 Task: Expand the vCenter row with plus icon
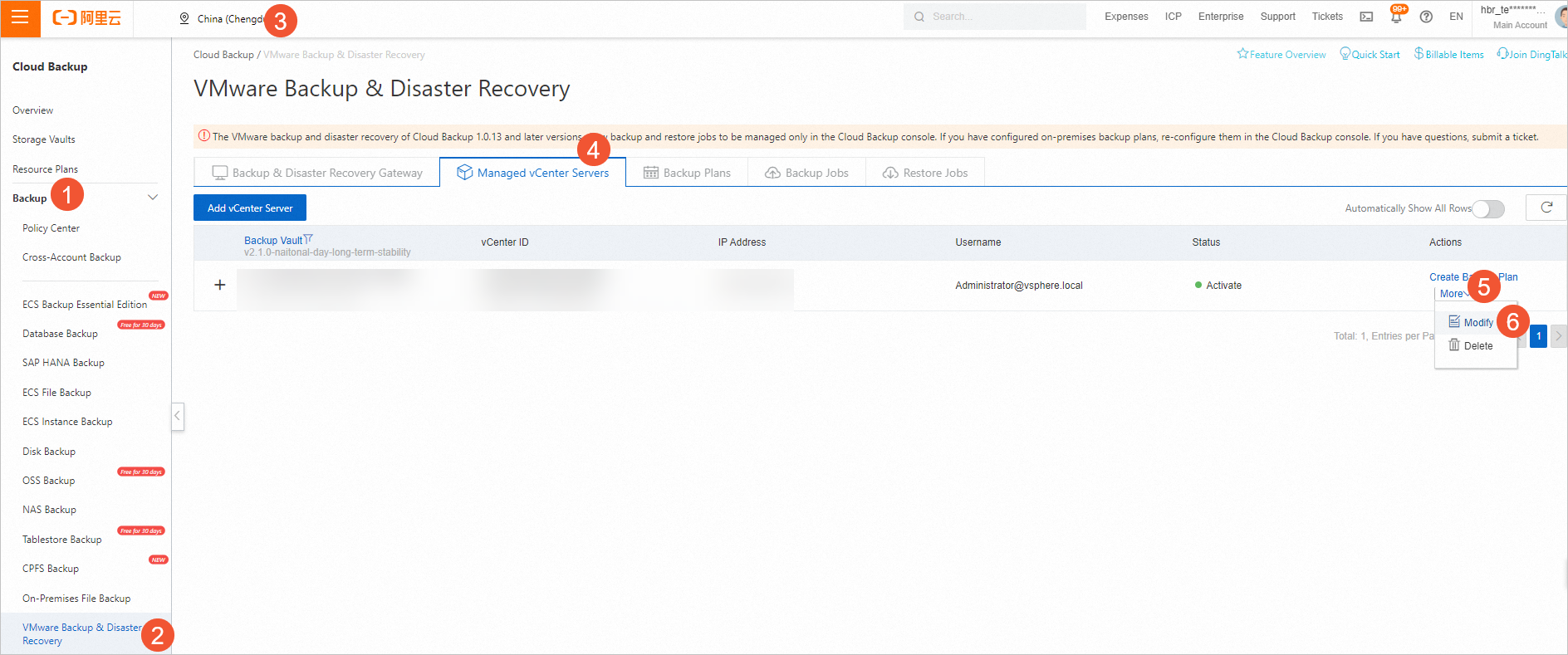[220, 285]
